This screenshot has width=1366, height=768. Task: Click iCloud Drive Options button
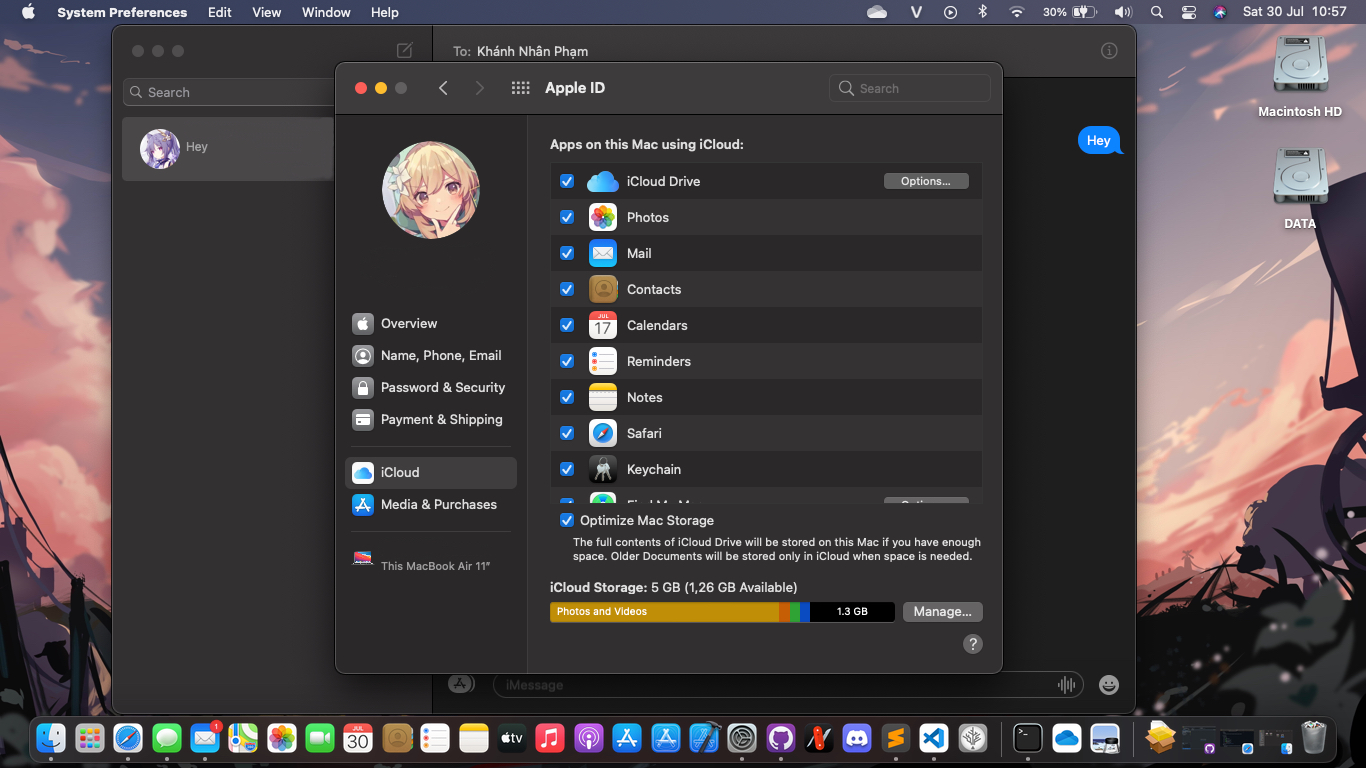pos(926,181)
